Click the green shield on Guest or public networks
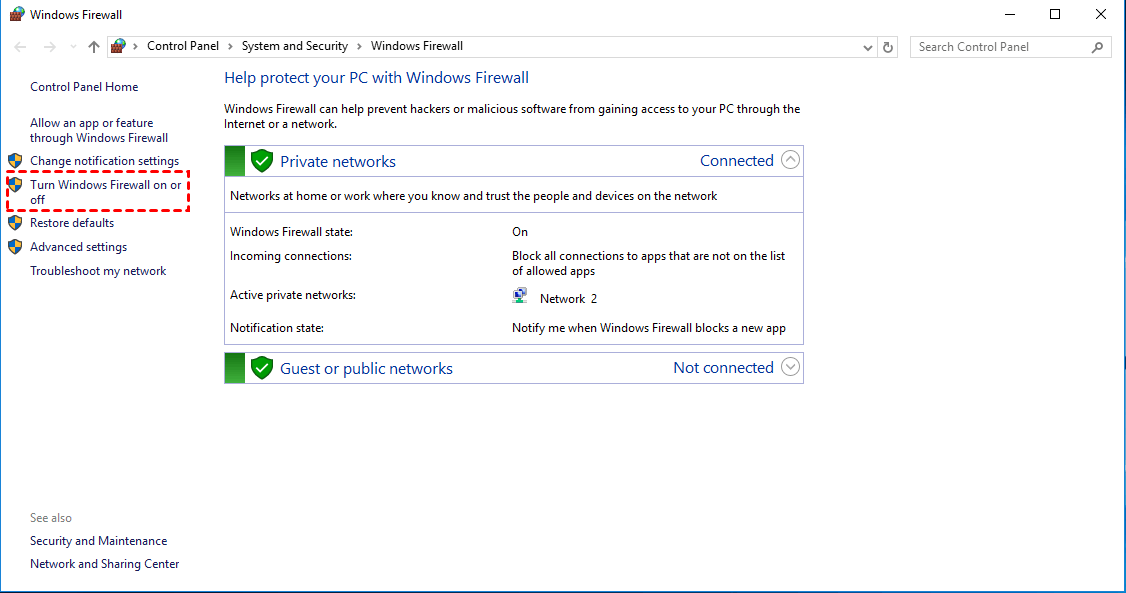This screenshot has width=1126, height=593. pos(262,368)
